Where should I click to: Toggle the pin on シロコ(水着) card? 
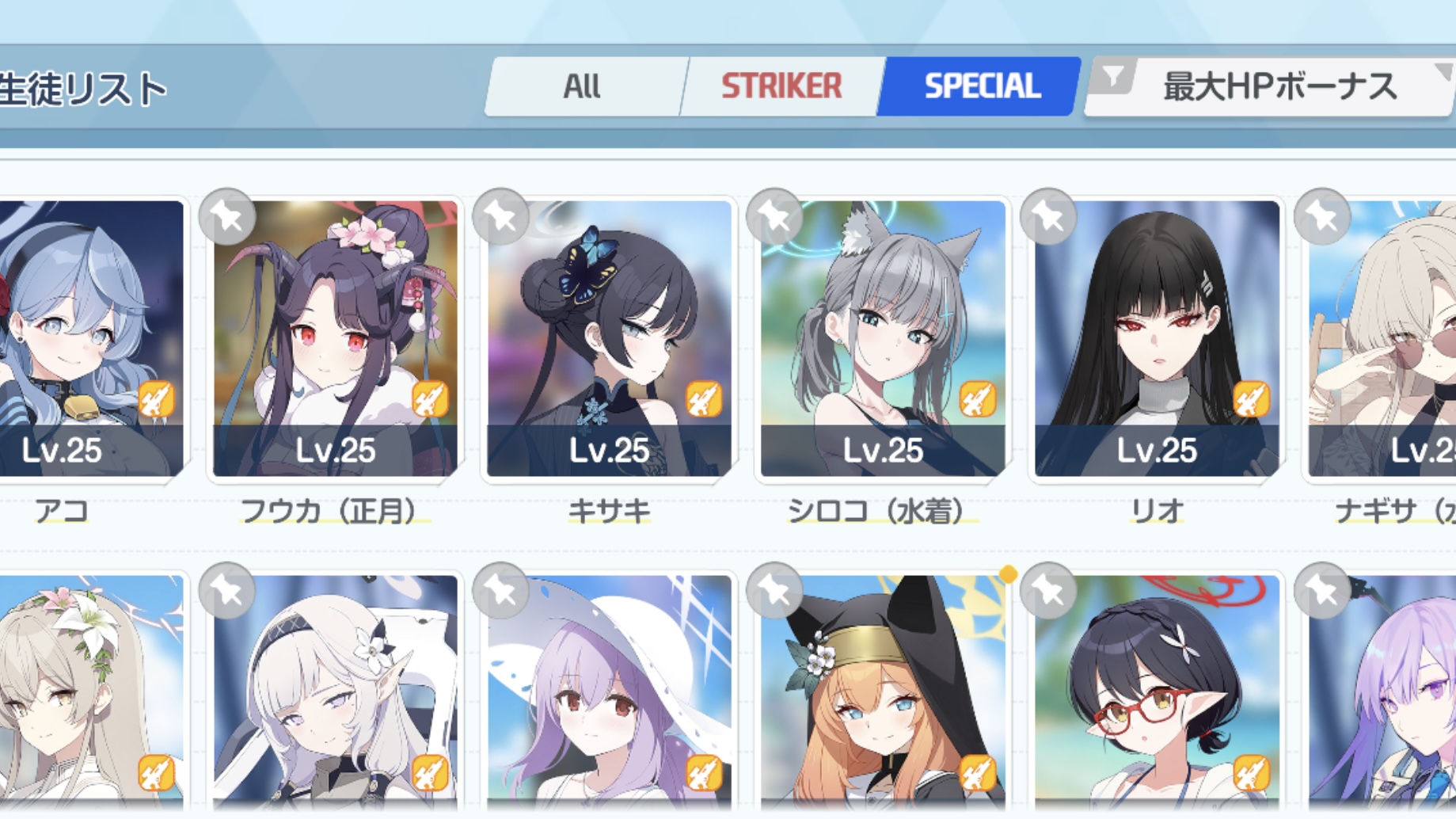774,216
